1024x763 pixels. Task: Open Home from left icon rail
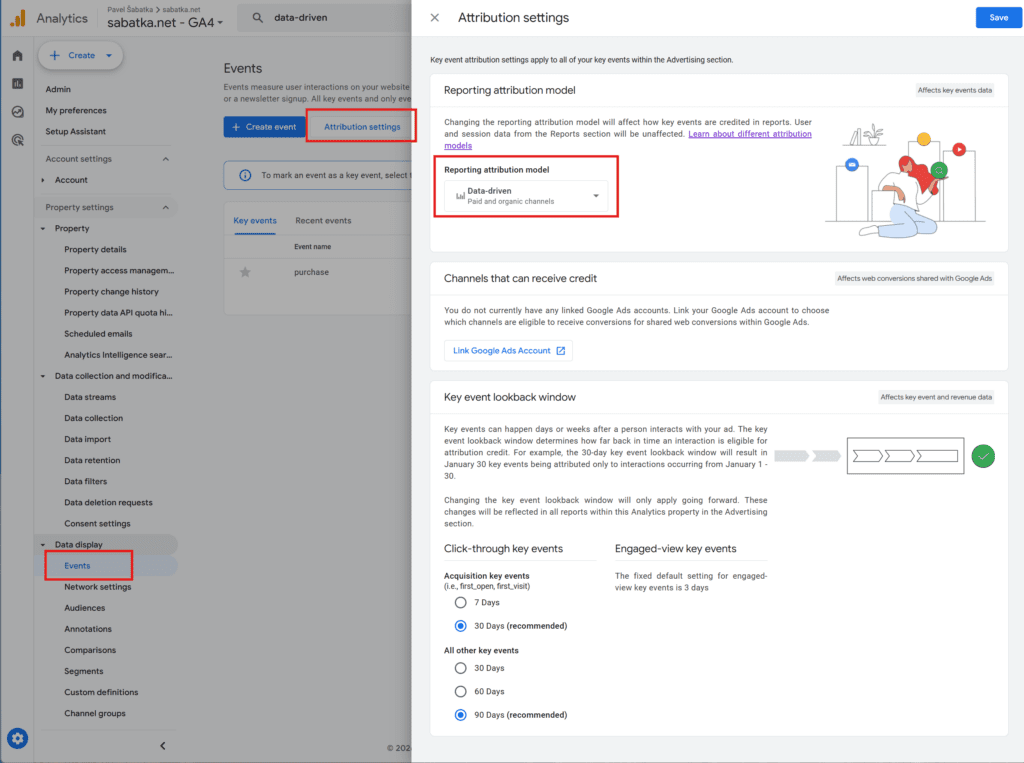click(17, 56)
